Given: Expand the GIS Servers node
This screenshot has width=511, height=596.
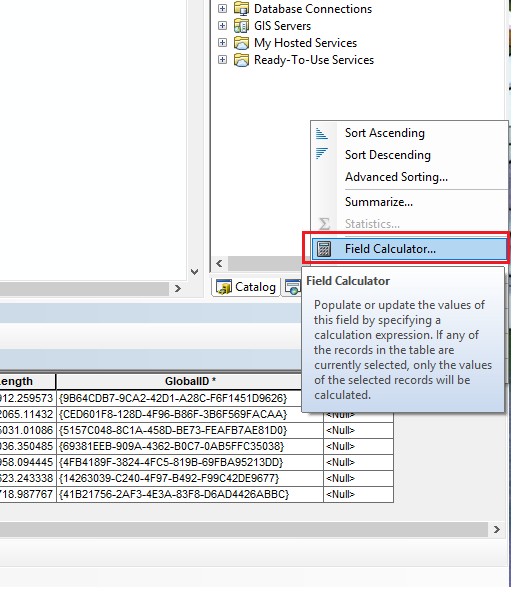Looking at the screenshot, I should (x=222, y=25).
